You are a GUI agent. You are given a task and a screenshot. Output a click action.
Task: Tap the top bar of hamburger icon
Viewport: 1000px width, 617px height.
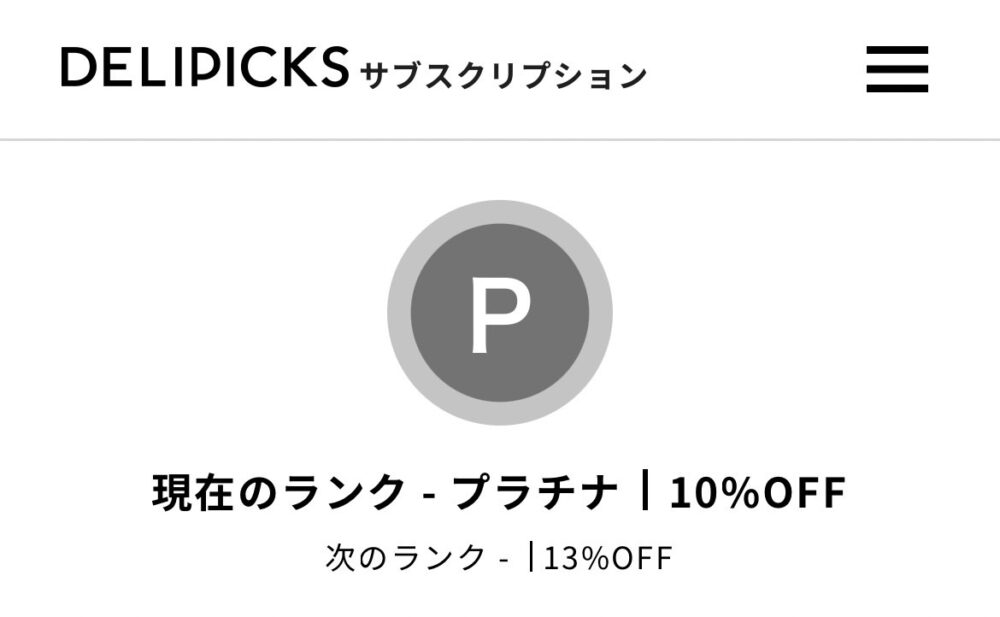[x=897, y=50]
